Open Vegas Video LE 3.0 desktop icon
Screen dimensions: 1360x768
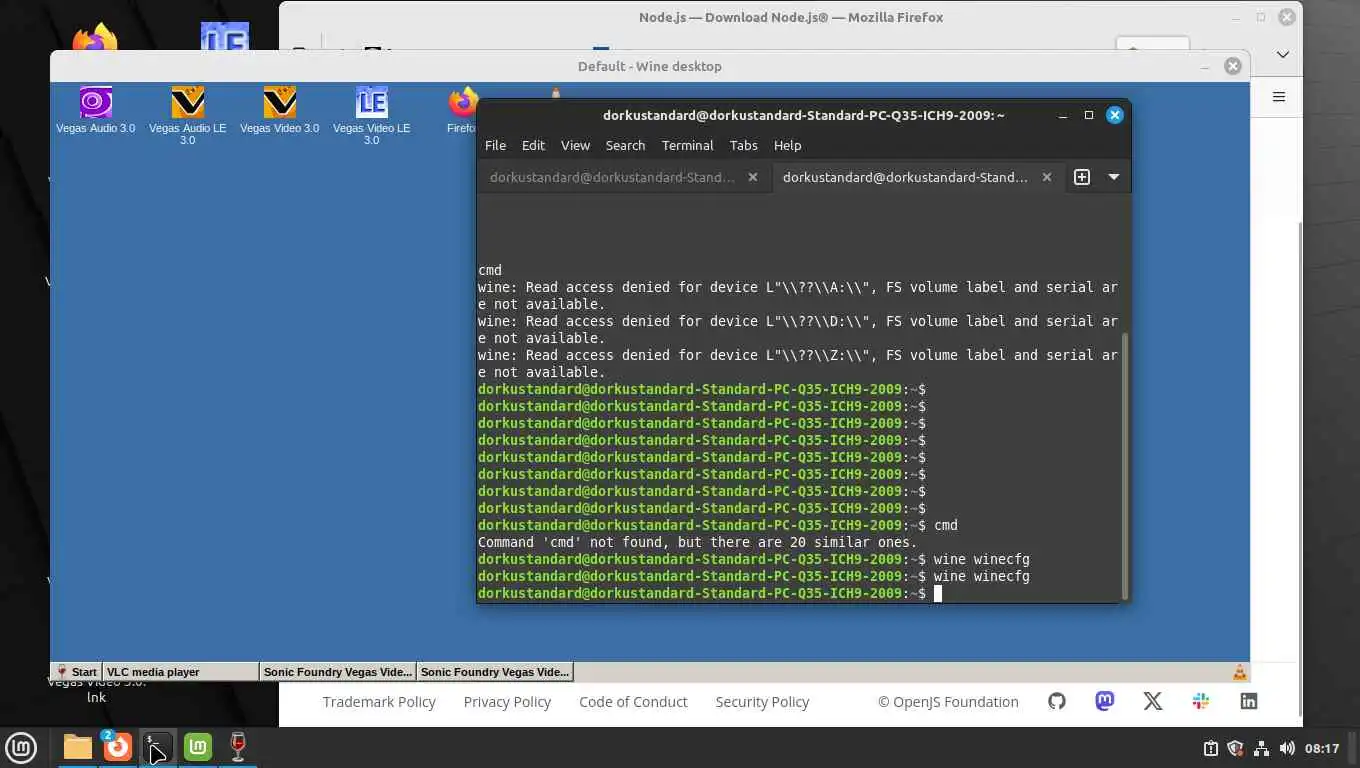pos(371,115)
